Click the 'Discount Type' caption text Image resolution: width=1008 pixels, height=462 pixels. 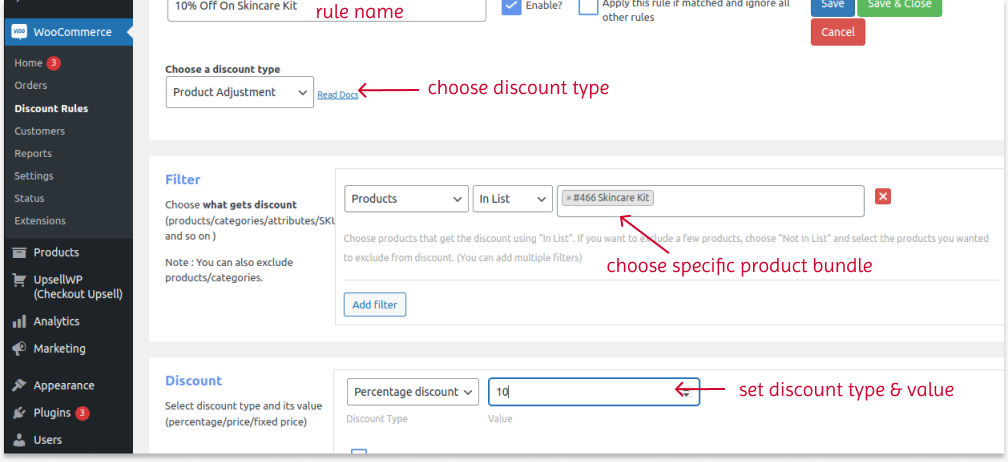click(x=377, y=419)
